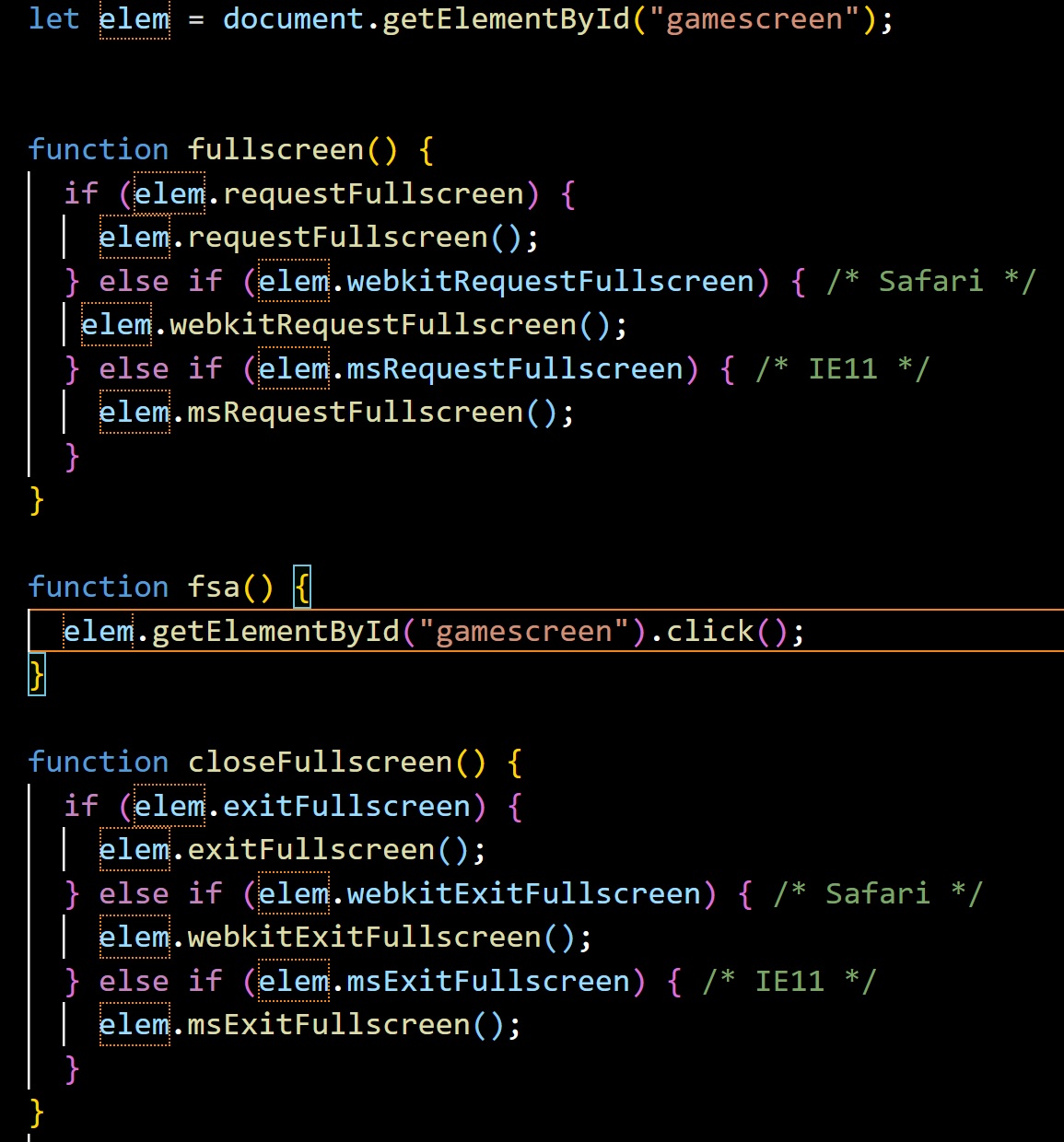
Task: Click the function keyword before closeFullscreen
Action: pyautogui.click(x=99, y=762)
